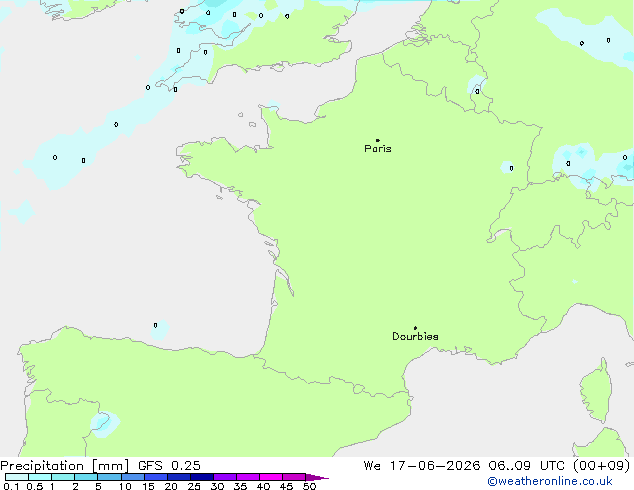Click the Dourbies city label

(415, 336)
